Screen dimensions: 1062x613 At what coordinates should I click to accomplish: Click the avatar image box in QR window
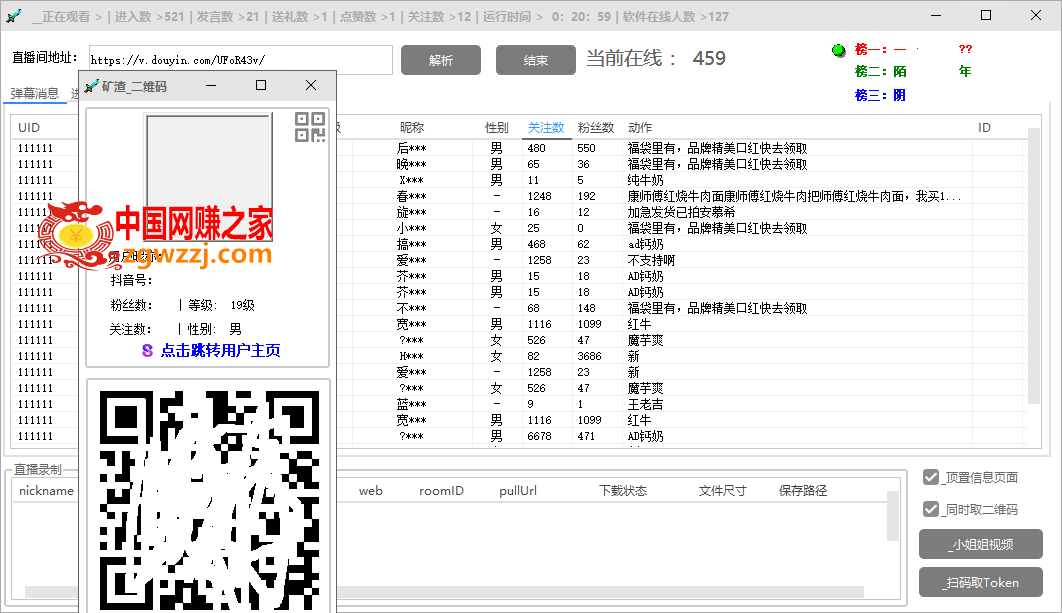209,177
